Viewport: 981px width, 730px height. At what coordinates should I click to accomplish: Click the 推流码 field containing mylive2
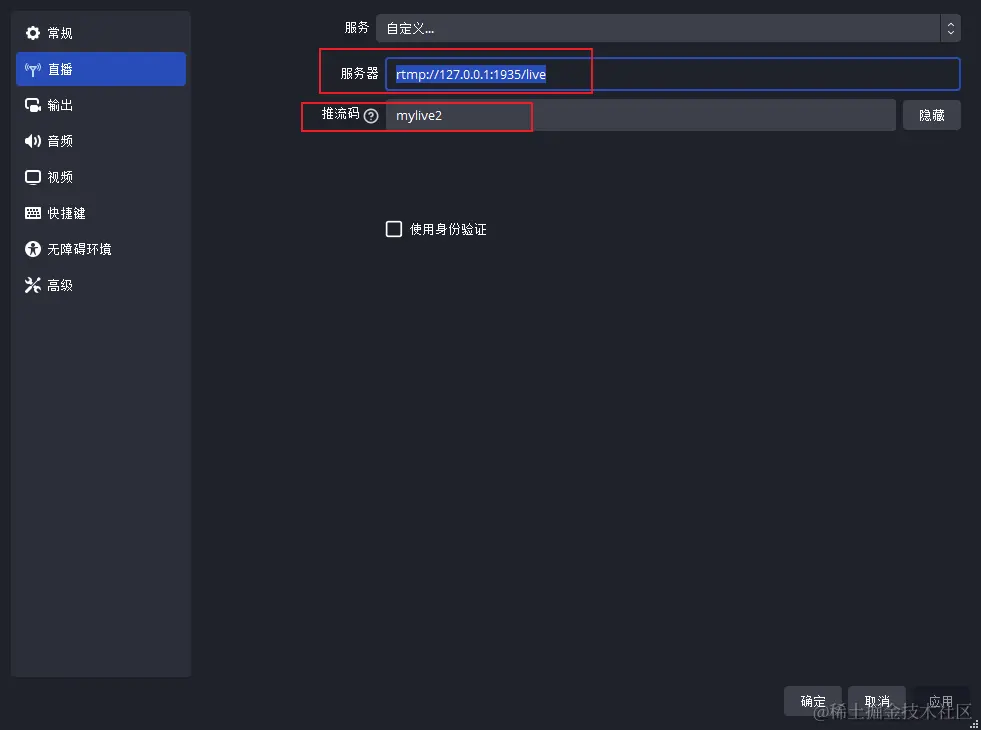tap(641, 115)
